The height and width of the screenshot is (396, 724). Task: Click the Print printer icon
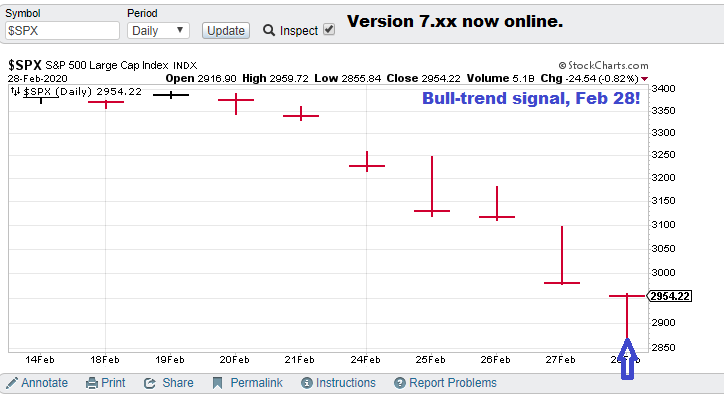coord(92,383)
